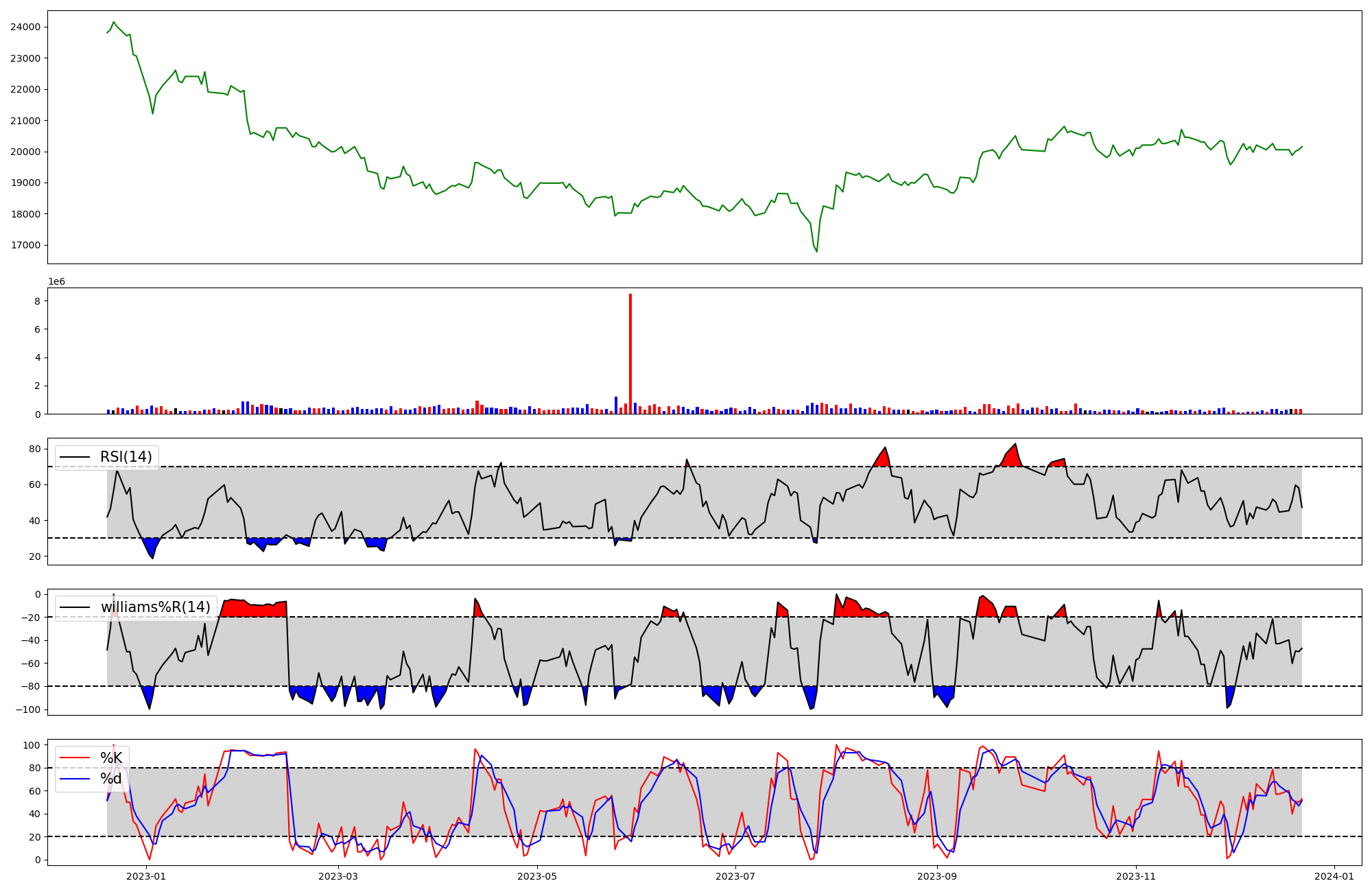Click the 80 tick on the RSI axis
Viewport: 1372px width, 892px height.
tap(35, 449)
